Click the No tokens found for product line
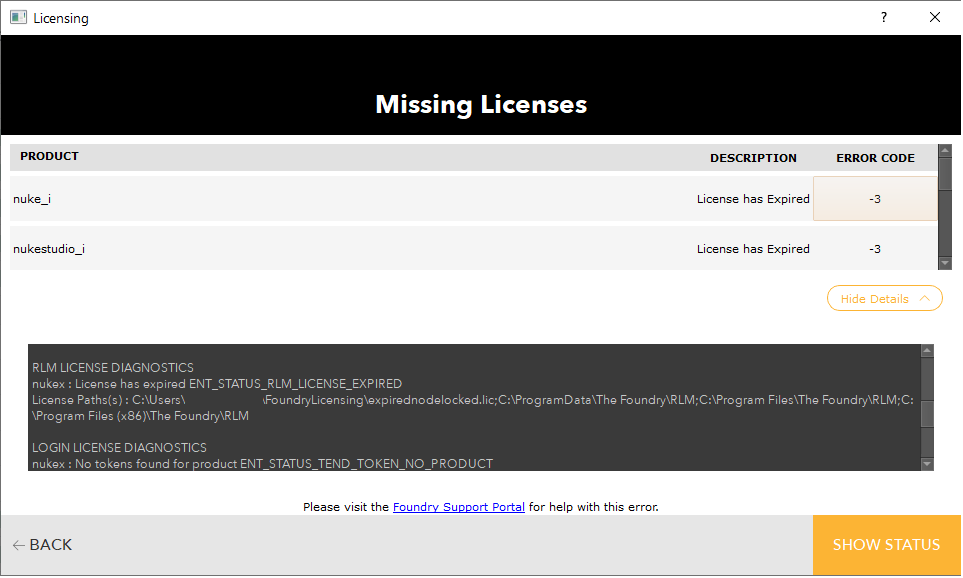Viewport: 963px width, 578px height. point(262,464)
